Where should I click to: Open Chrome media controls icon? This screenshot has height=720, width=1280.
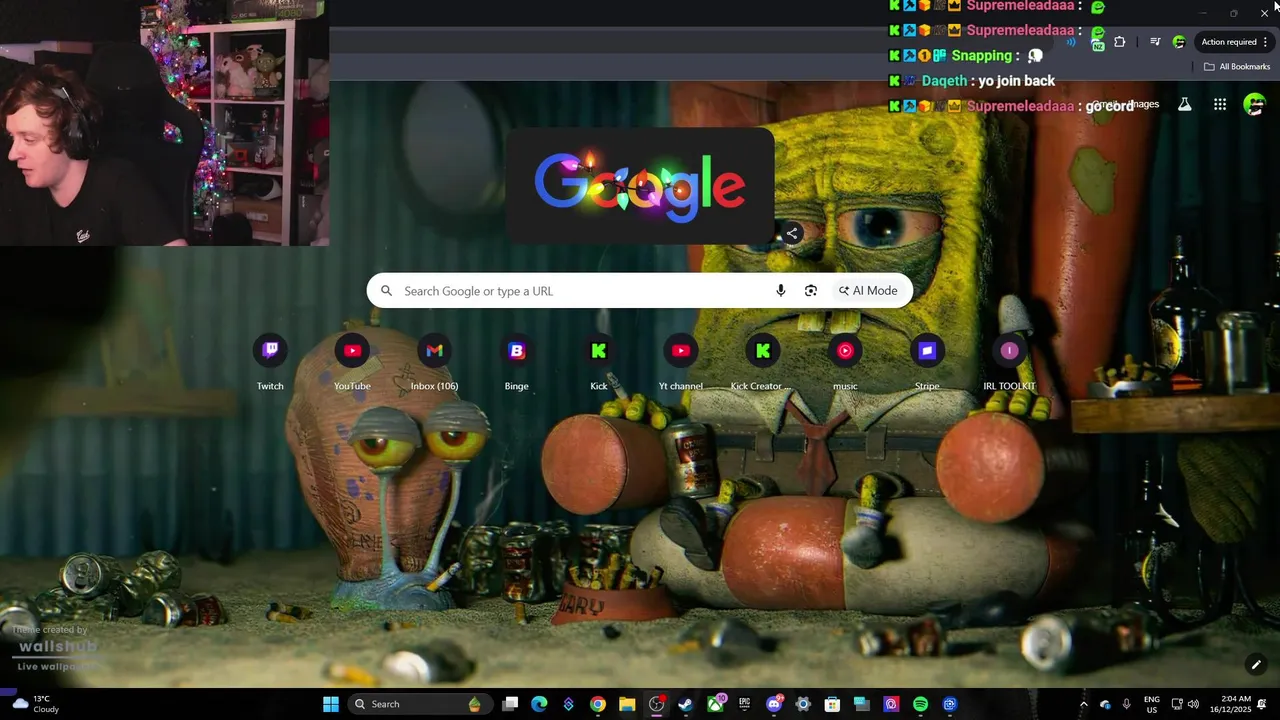click(1155, 42)
